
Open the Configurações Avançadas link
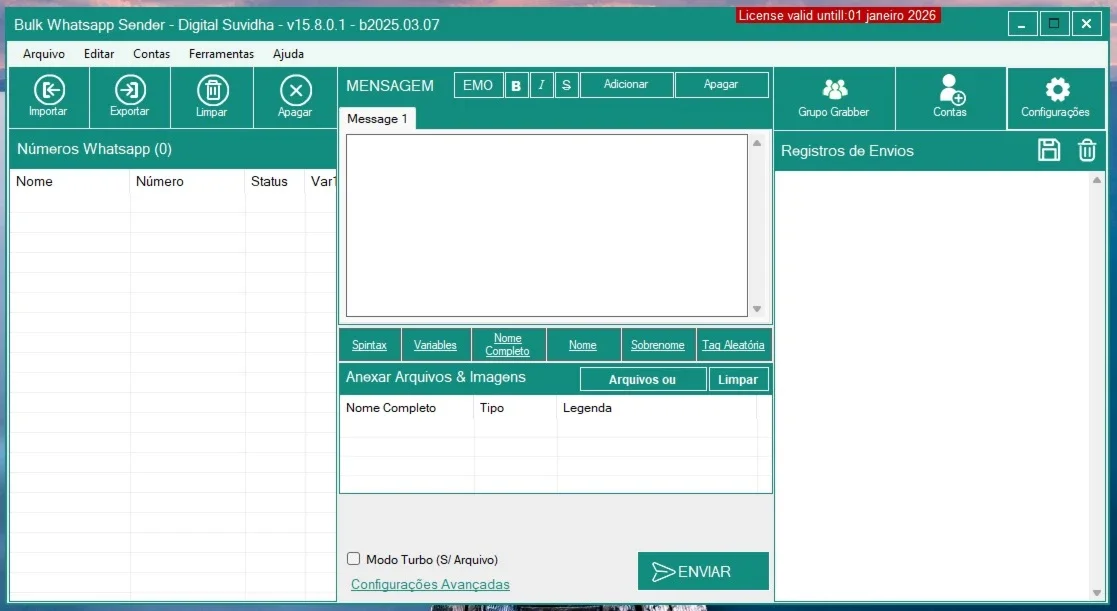430,584
